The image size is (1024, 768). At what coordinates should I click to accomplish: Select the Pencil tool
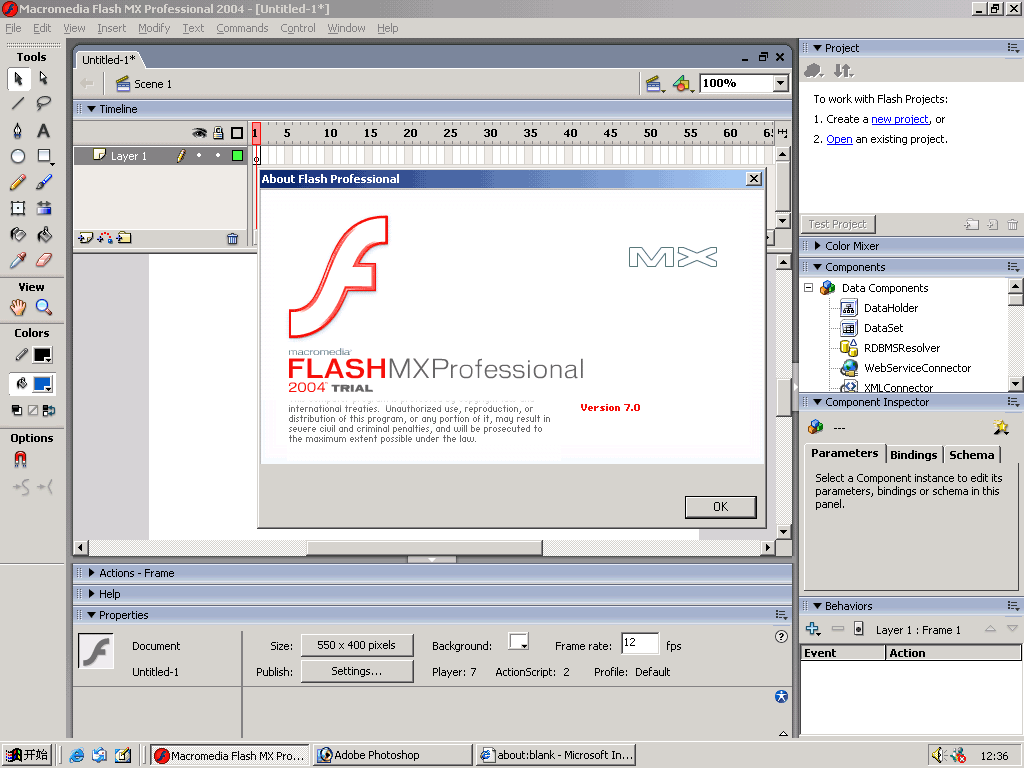(x=18, y=182)
